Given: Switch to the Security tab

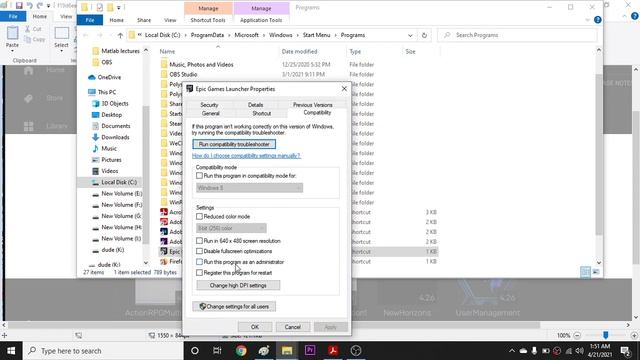Looking at the screenshot, I should [x=209, y=105].
